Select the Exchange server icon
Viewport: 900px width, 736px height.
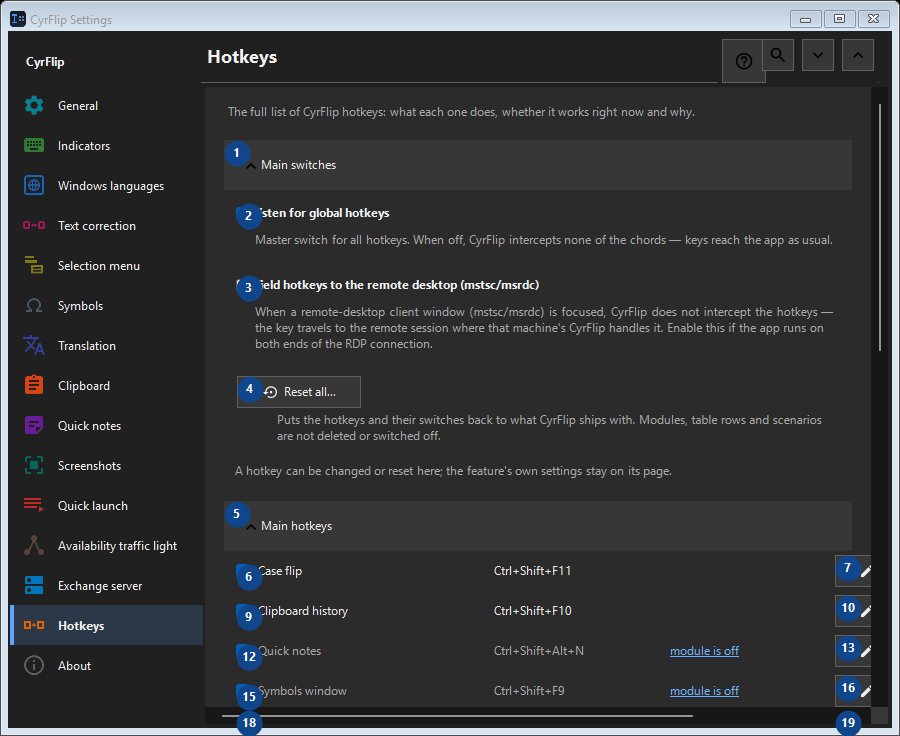click(34, 586)
